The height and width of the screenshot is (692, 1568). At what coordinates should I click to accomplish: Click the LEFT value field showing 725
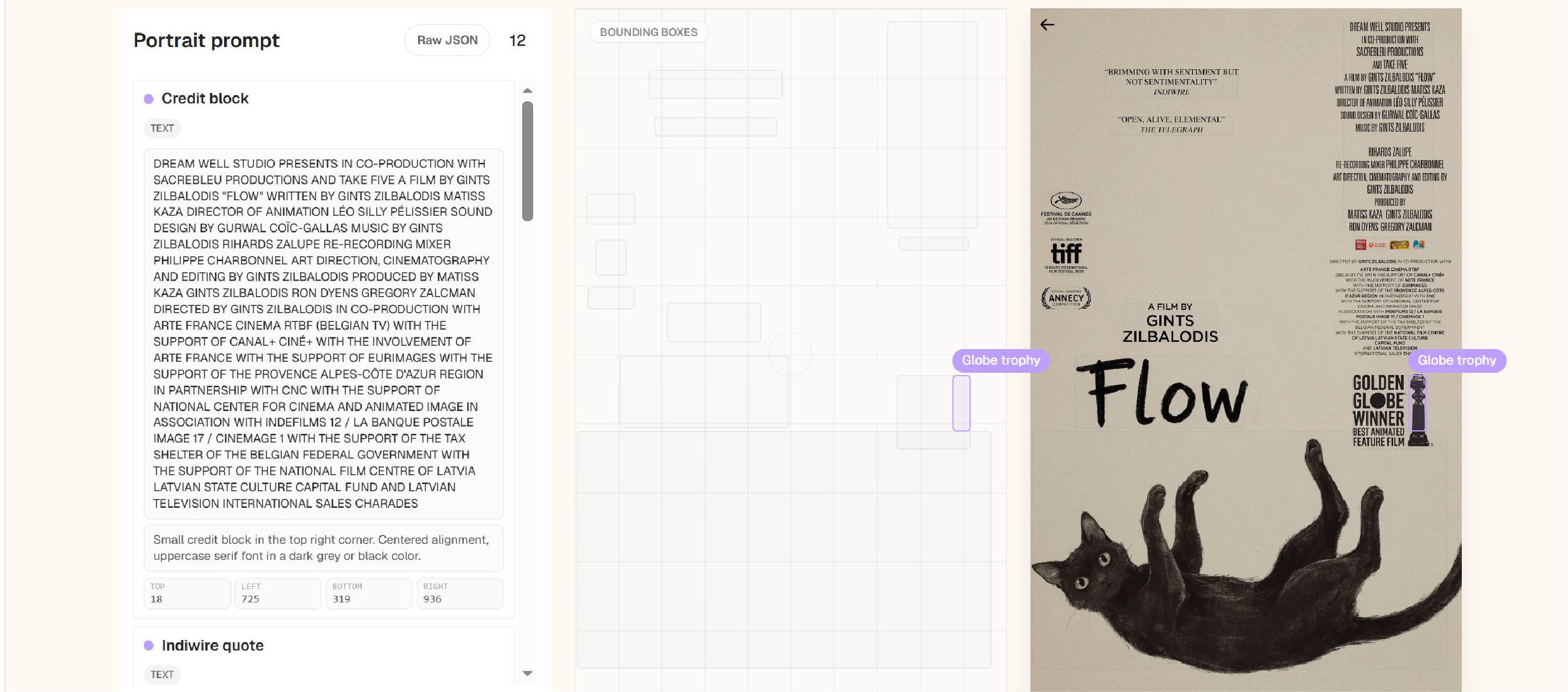(278, 594)
